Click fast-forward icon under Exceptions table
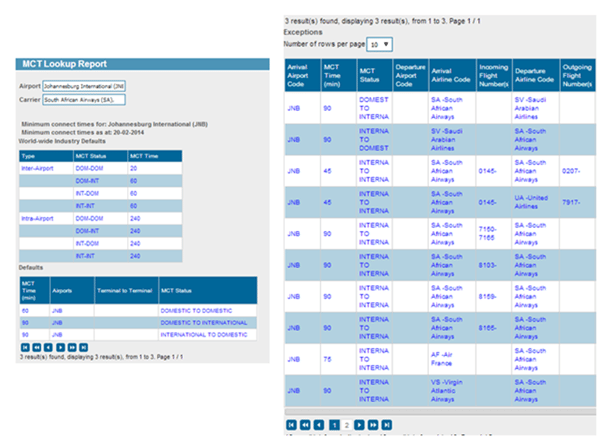Screen dimensions: 600x441 [x=373, y=425]
